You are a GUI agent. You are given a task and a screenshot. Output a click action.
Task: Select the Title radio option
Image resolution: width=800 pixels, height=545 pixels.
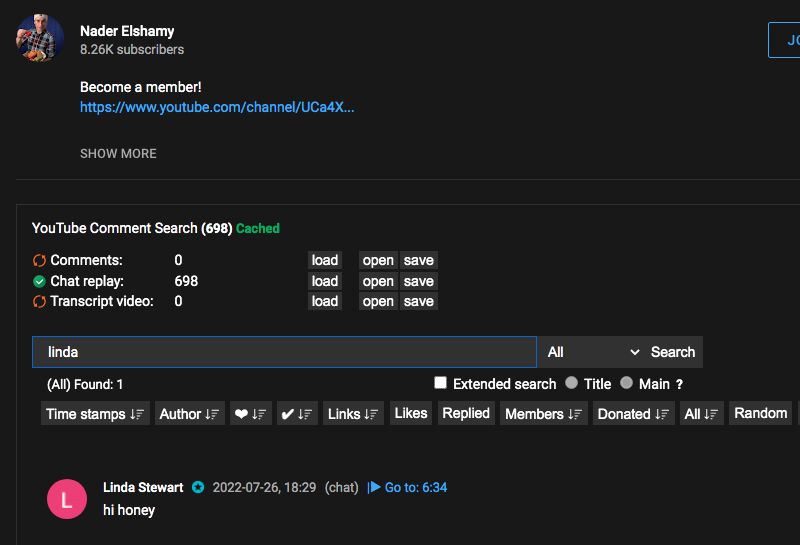click(x=571, y=383)
